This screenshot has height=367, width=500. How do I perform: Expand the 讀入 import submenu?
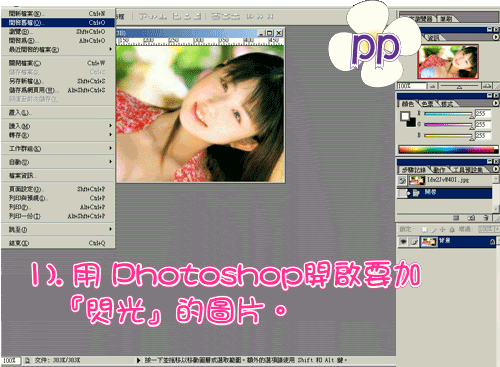click(x=111, y=126)
